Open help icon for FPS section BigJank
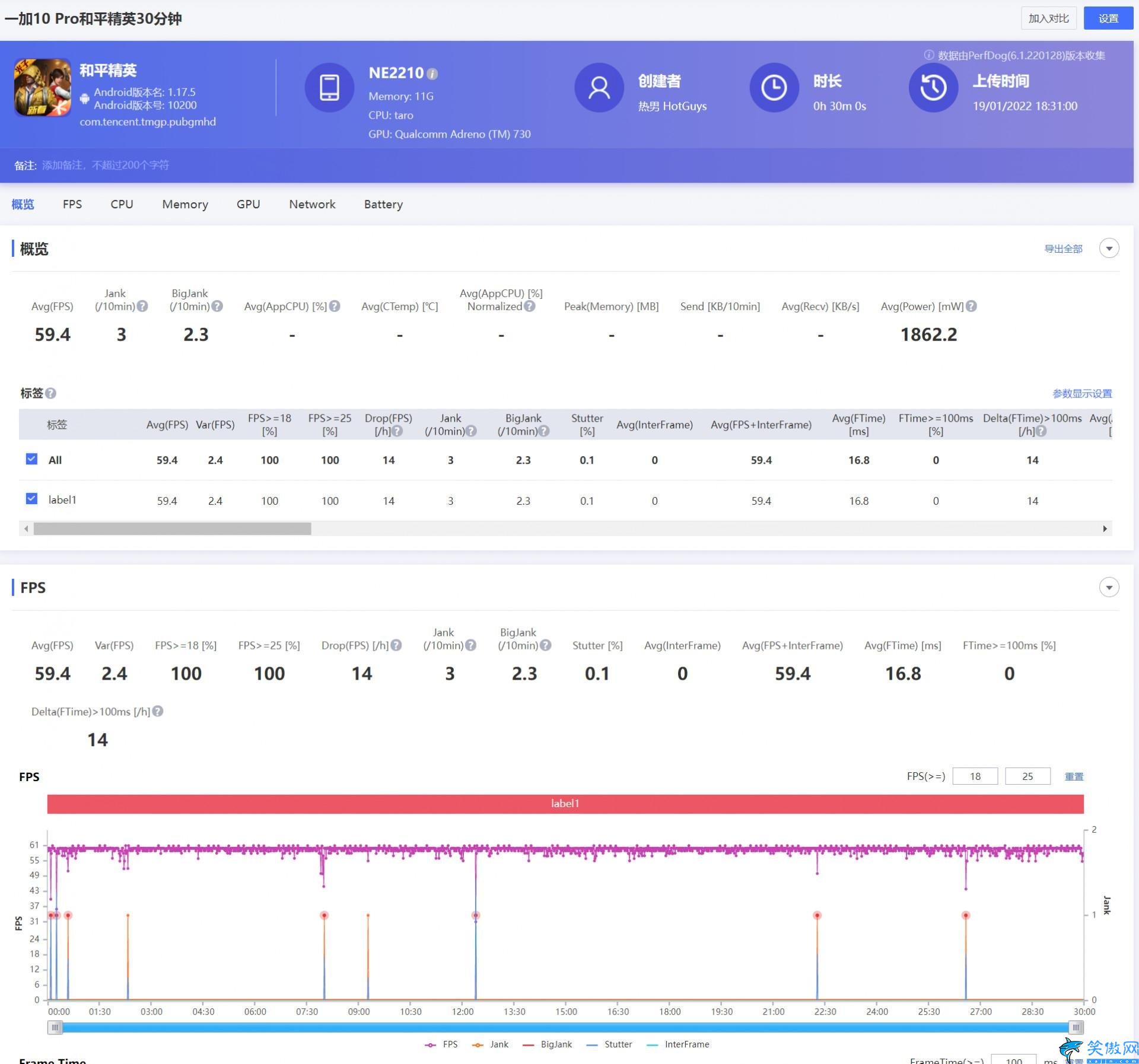 pos(546,645)
